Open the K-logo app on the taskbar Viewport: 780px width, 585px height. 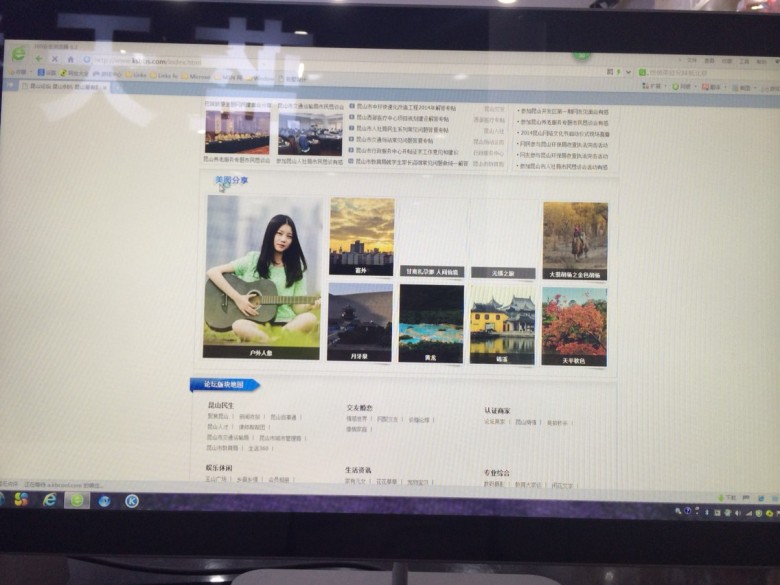point(131,501)
